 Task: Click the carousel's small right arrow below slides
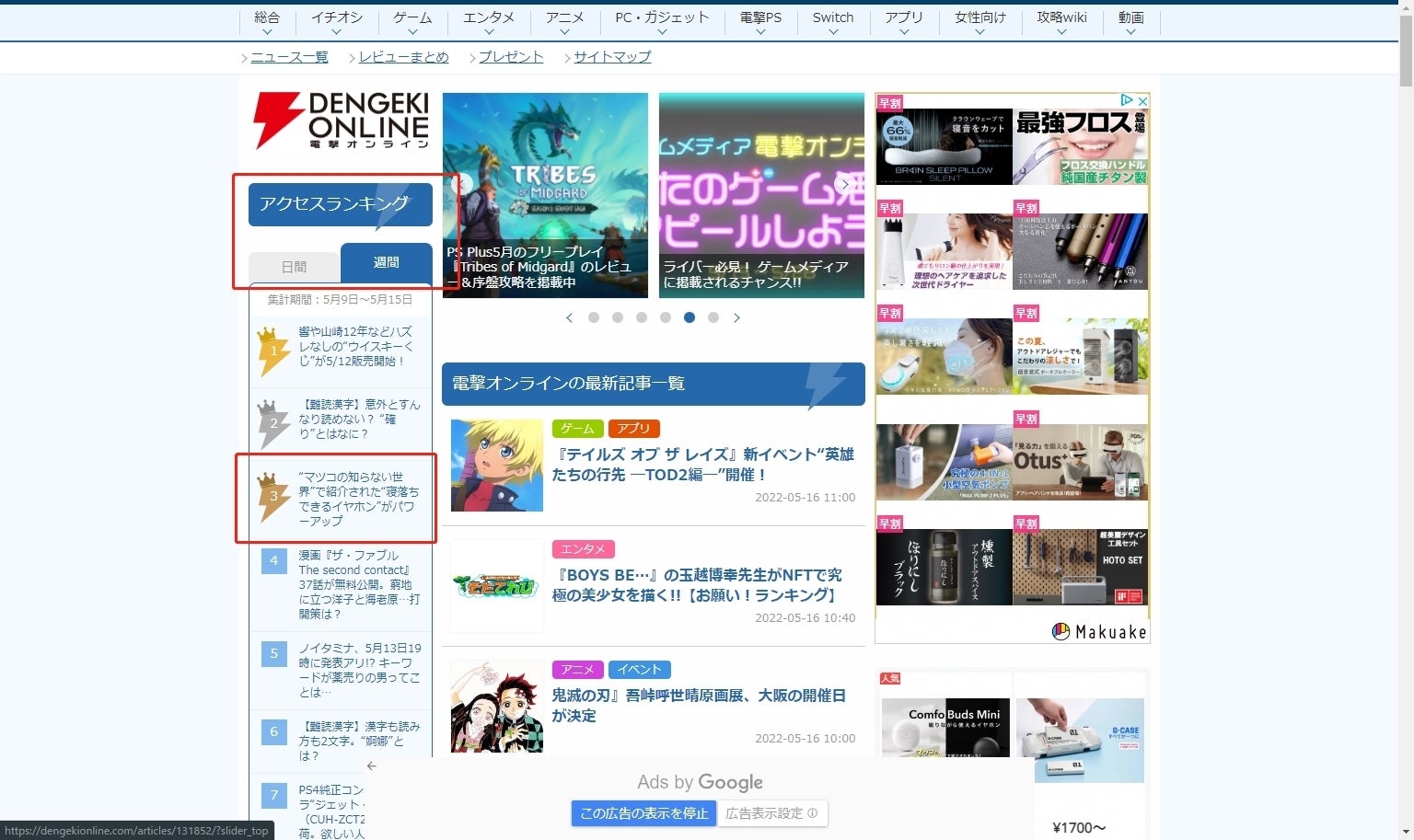(736, 317)
